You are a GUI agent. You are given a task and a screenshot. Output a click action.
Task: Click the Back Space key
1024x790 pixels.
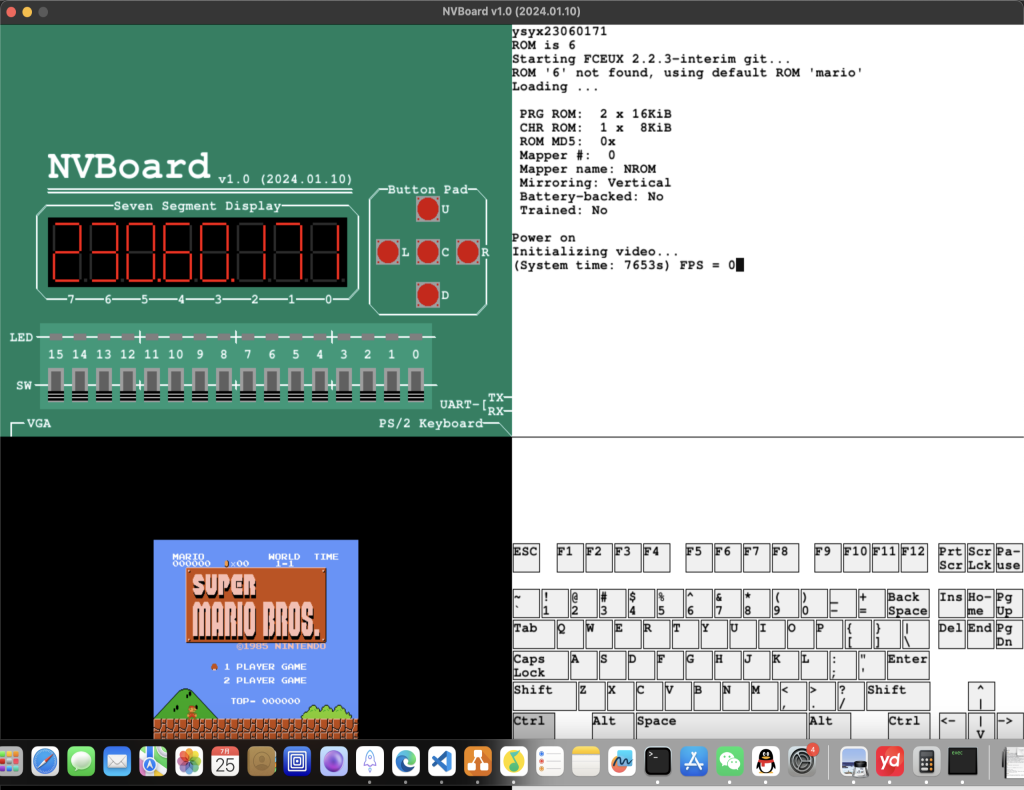point(908,604)
